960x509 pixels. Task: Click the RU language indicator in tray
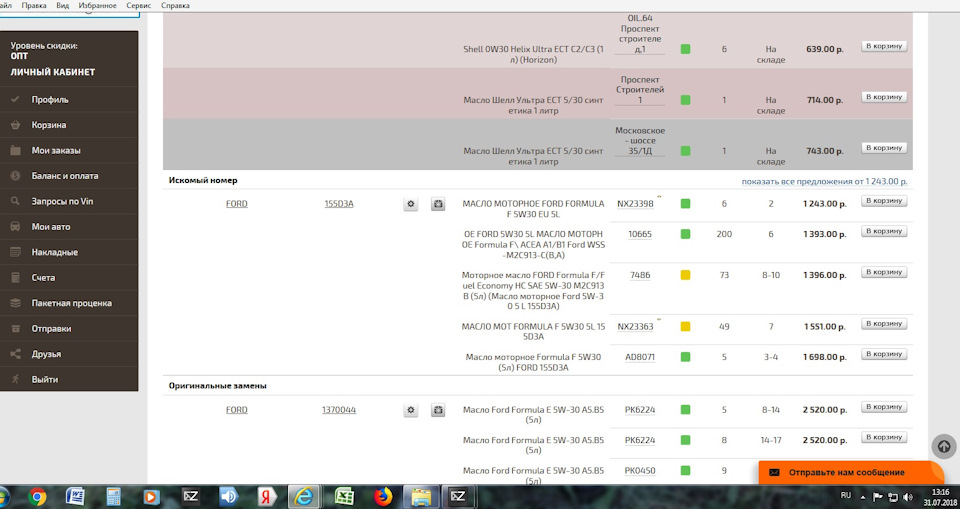(x=846, y=495)
